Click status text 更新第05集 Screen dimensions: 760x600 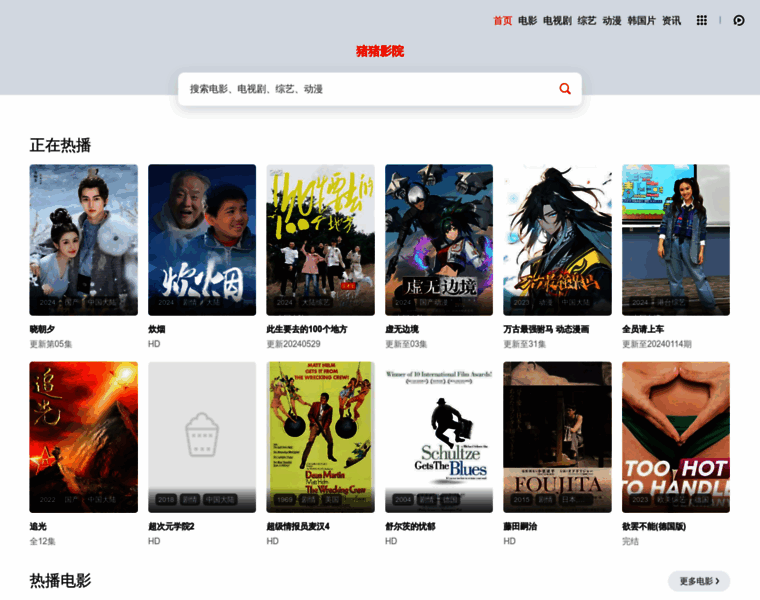point(51,344)
